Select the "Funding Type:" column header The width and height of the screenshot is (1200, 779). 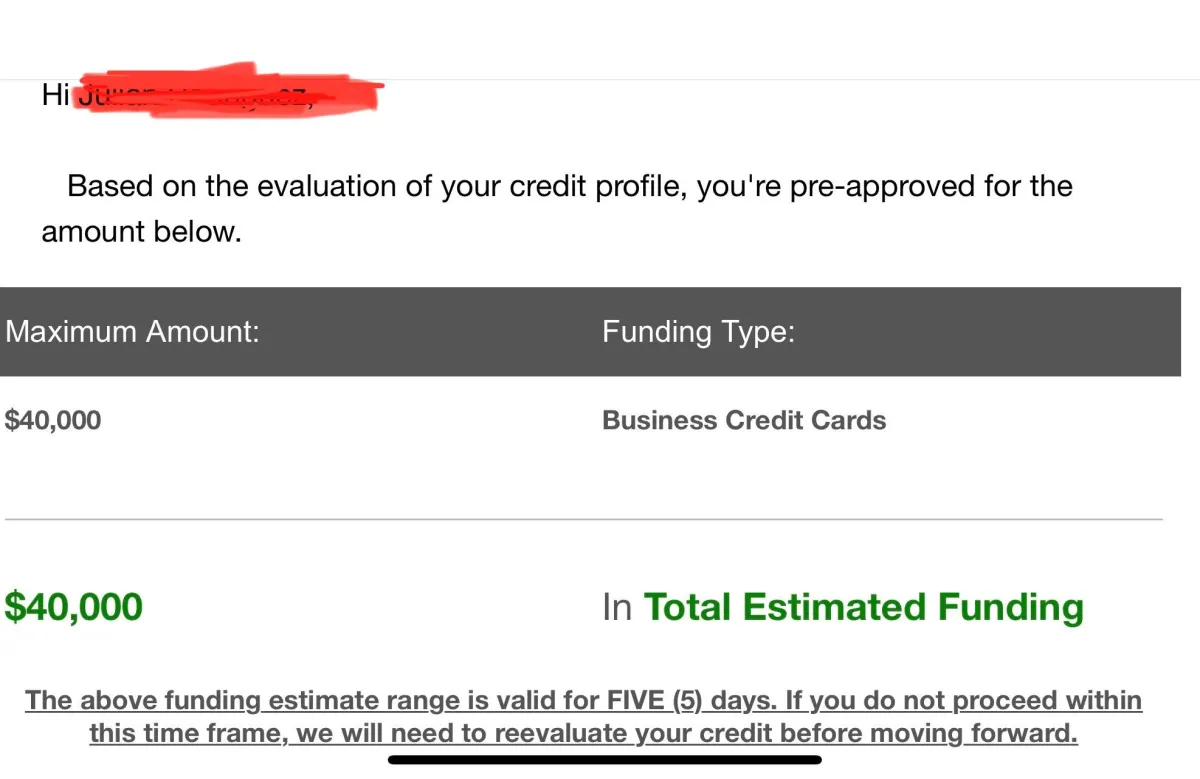(x=698, y=332)
